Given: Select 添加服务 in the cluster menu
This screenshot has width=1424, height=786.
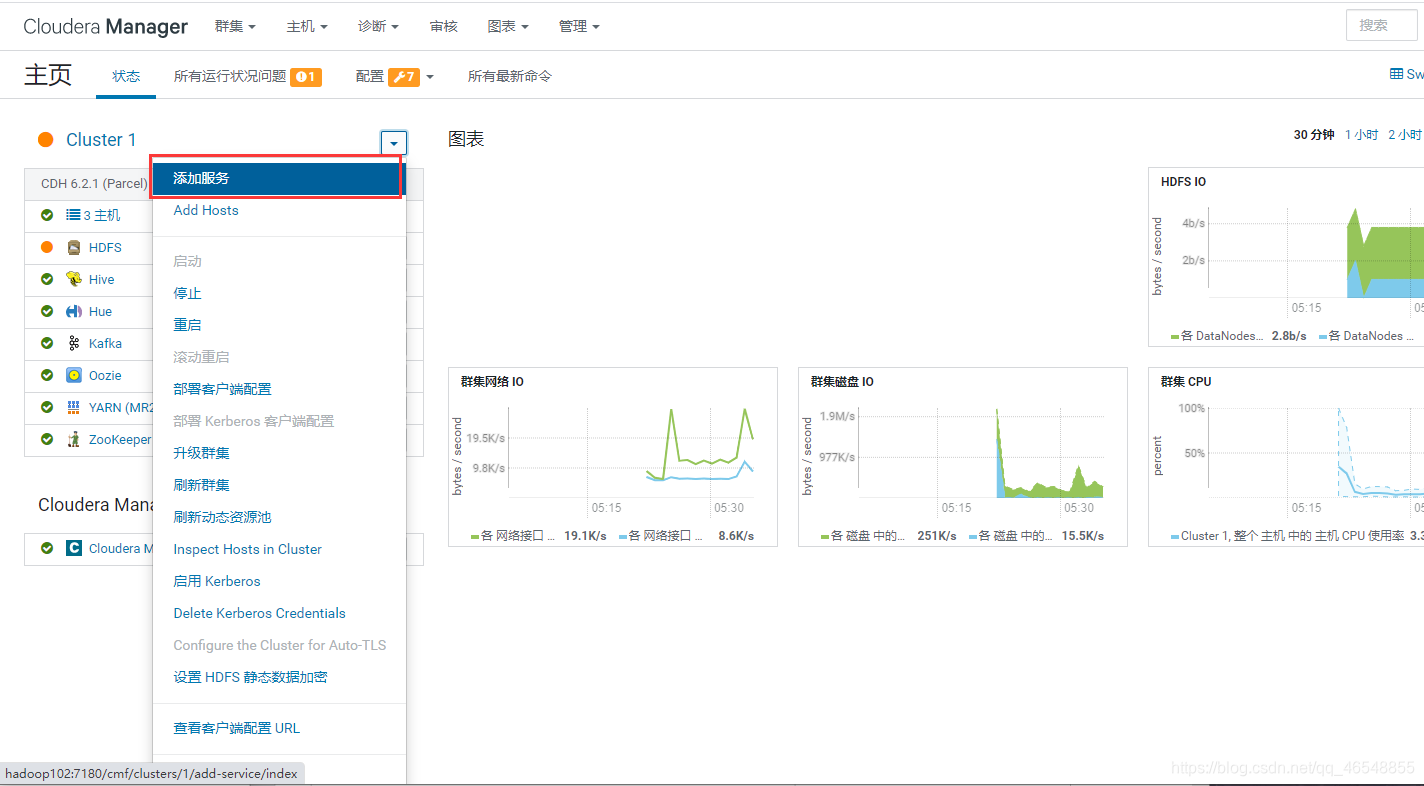Looking at the screenshot, I should click(279, 178).
